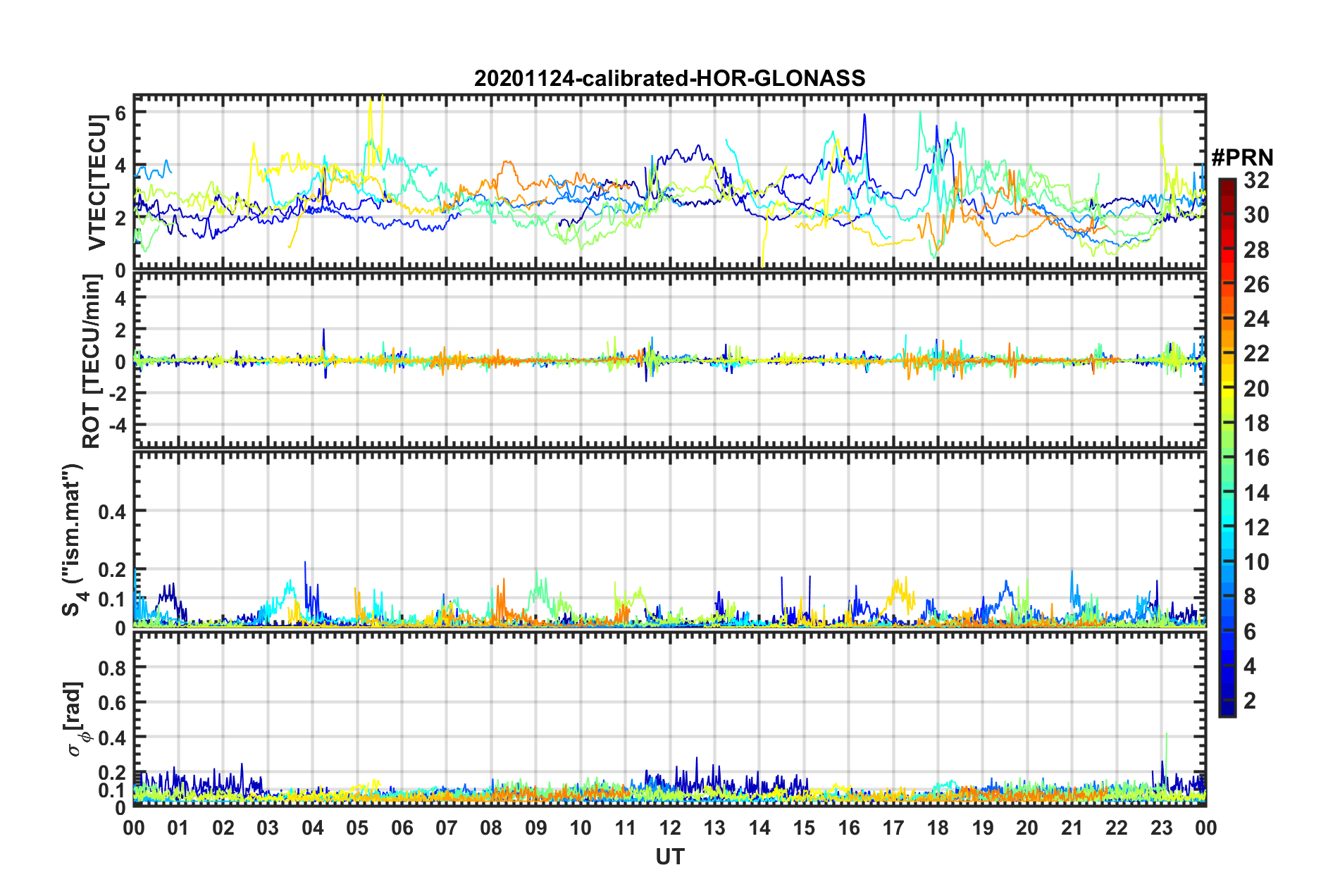The height and width of the screenshot is (896, 1340).
Task: Click x-axis tick label 23
Action: pos(1162,828)
